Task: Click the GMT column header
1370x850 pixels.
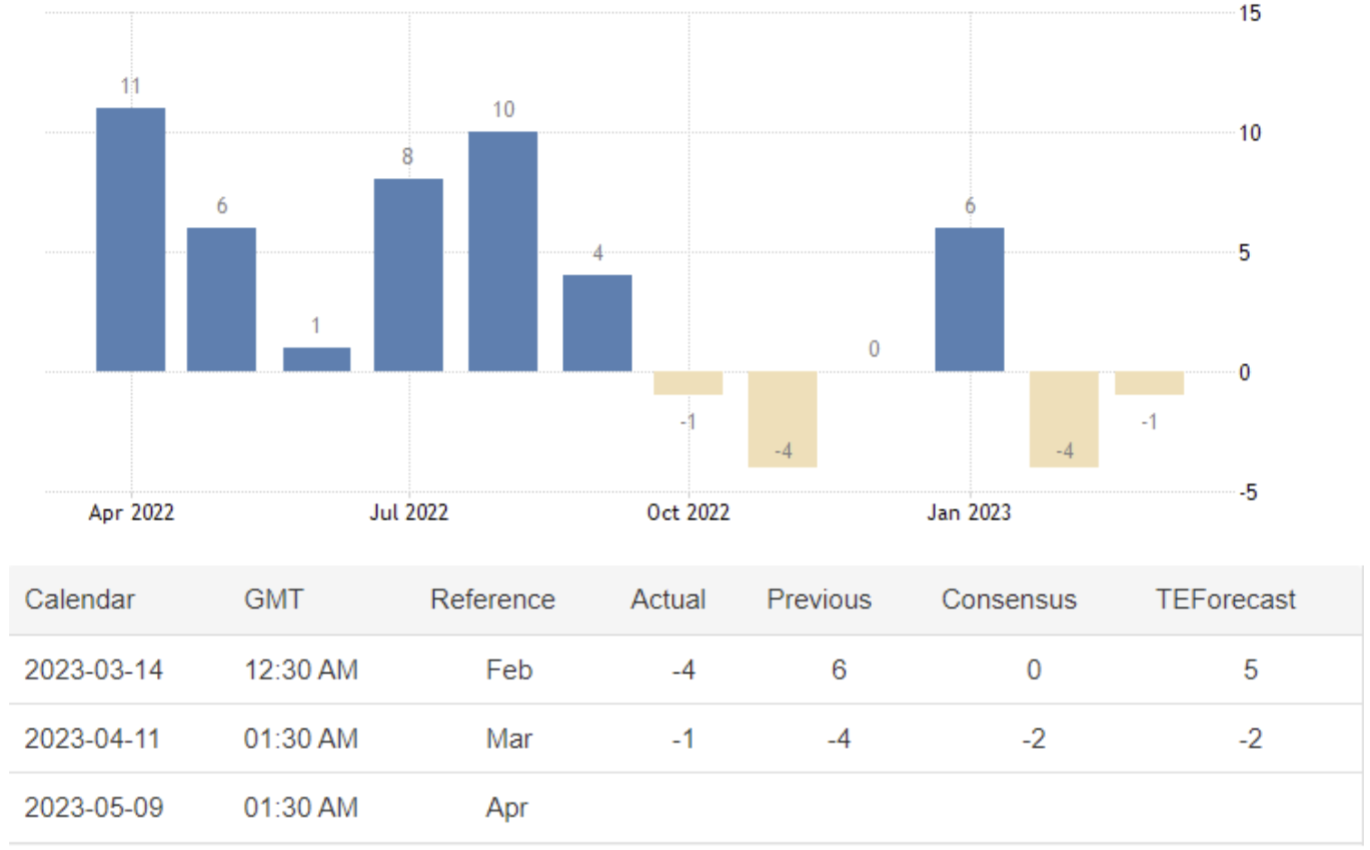Action: pos(273,600)
